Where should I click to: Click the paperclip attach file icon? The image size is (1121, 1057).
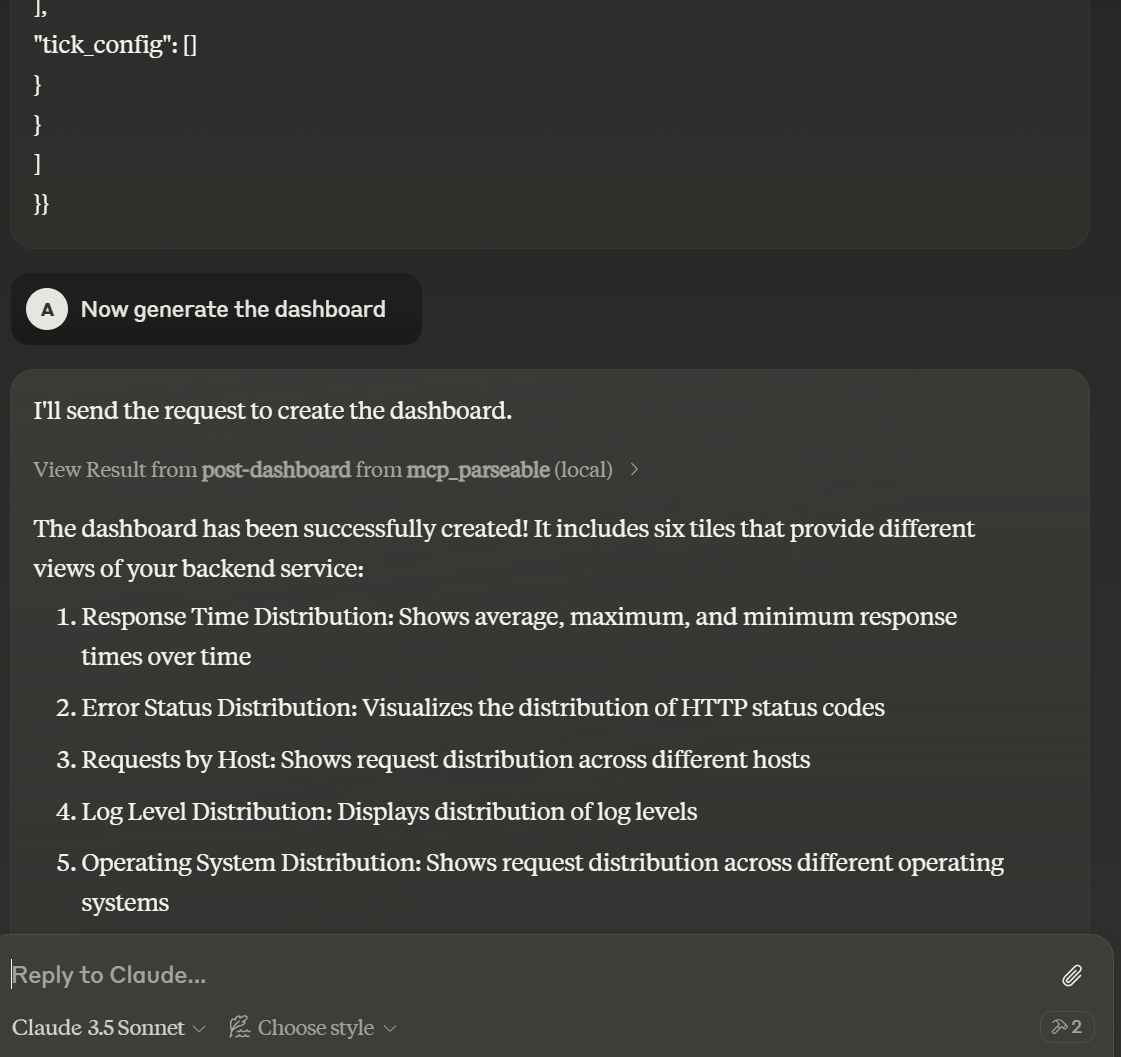click(1071, 975)
